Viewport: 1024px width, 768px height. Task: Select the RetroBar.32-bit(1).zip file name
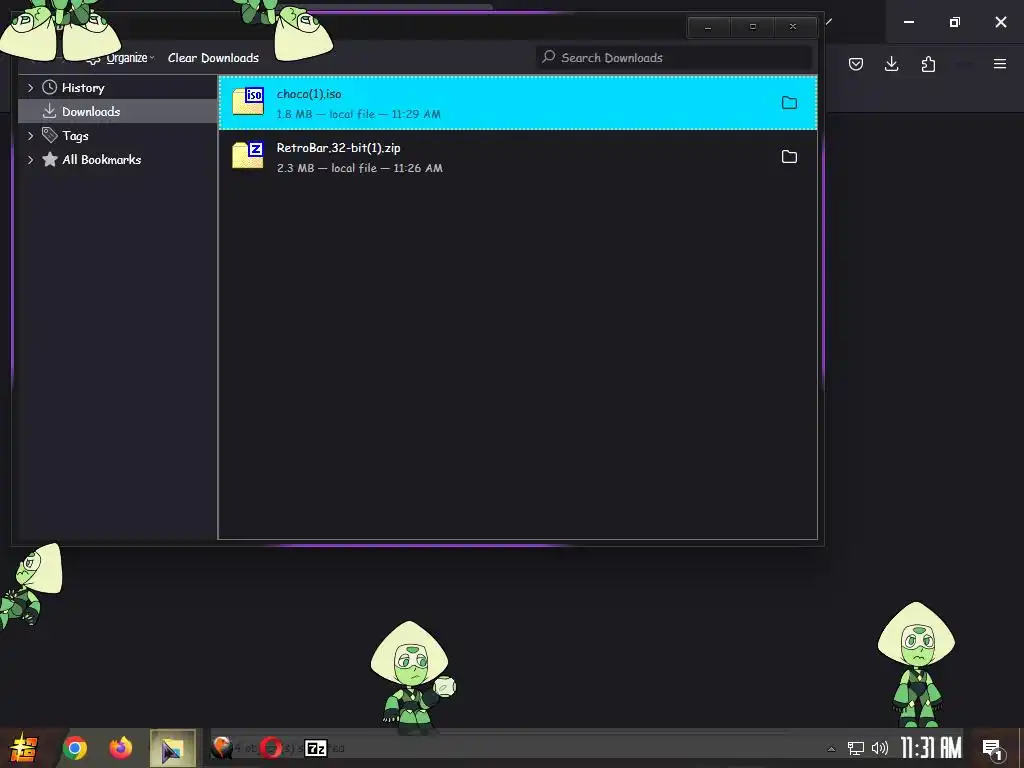[338, 148]
